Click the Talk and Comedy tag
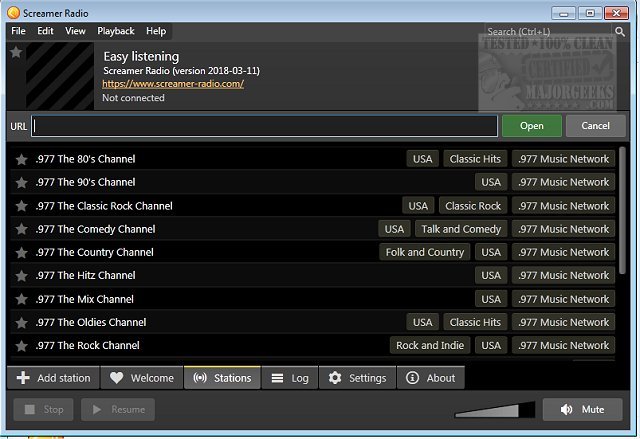 461,229
